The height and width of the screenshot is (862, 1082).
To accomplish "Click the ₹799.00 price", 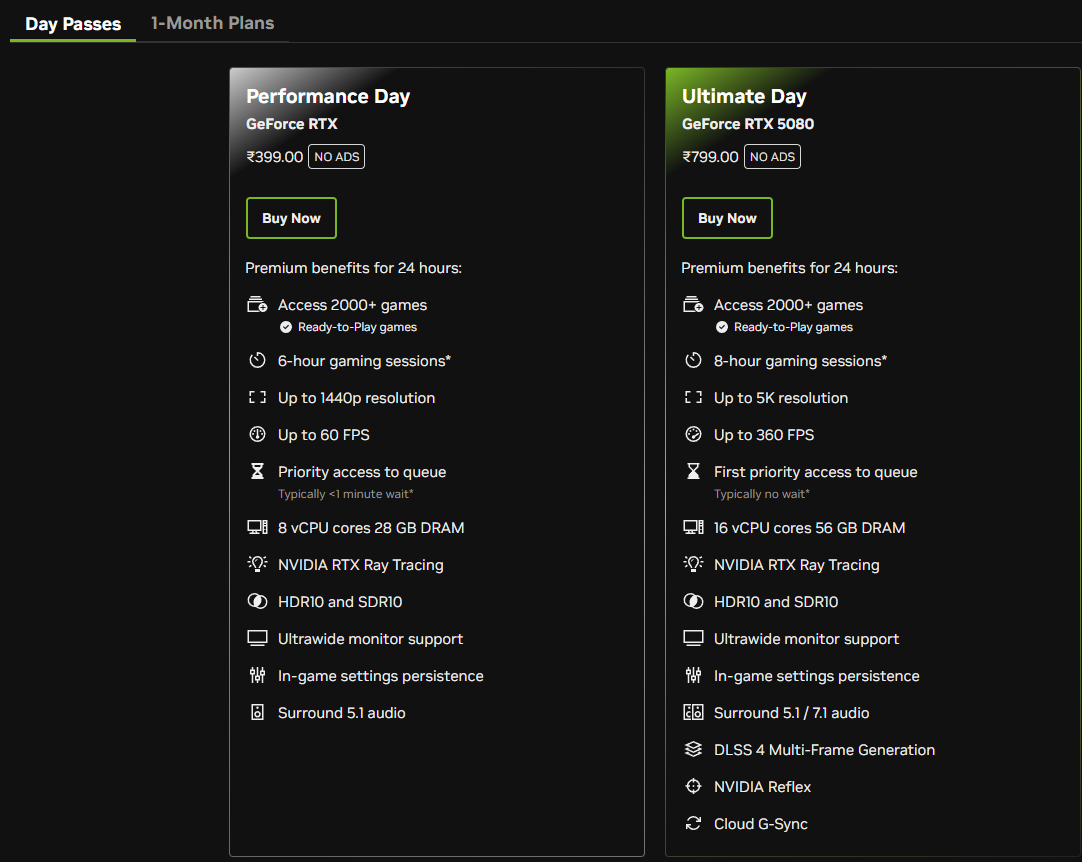I will coord(710,157).
